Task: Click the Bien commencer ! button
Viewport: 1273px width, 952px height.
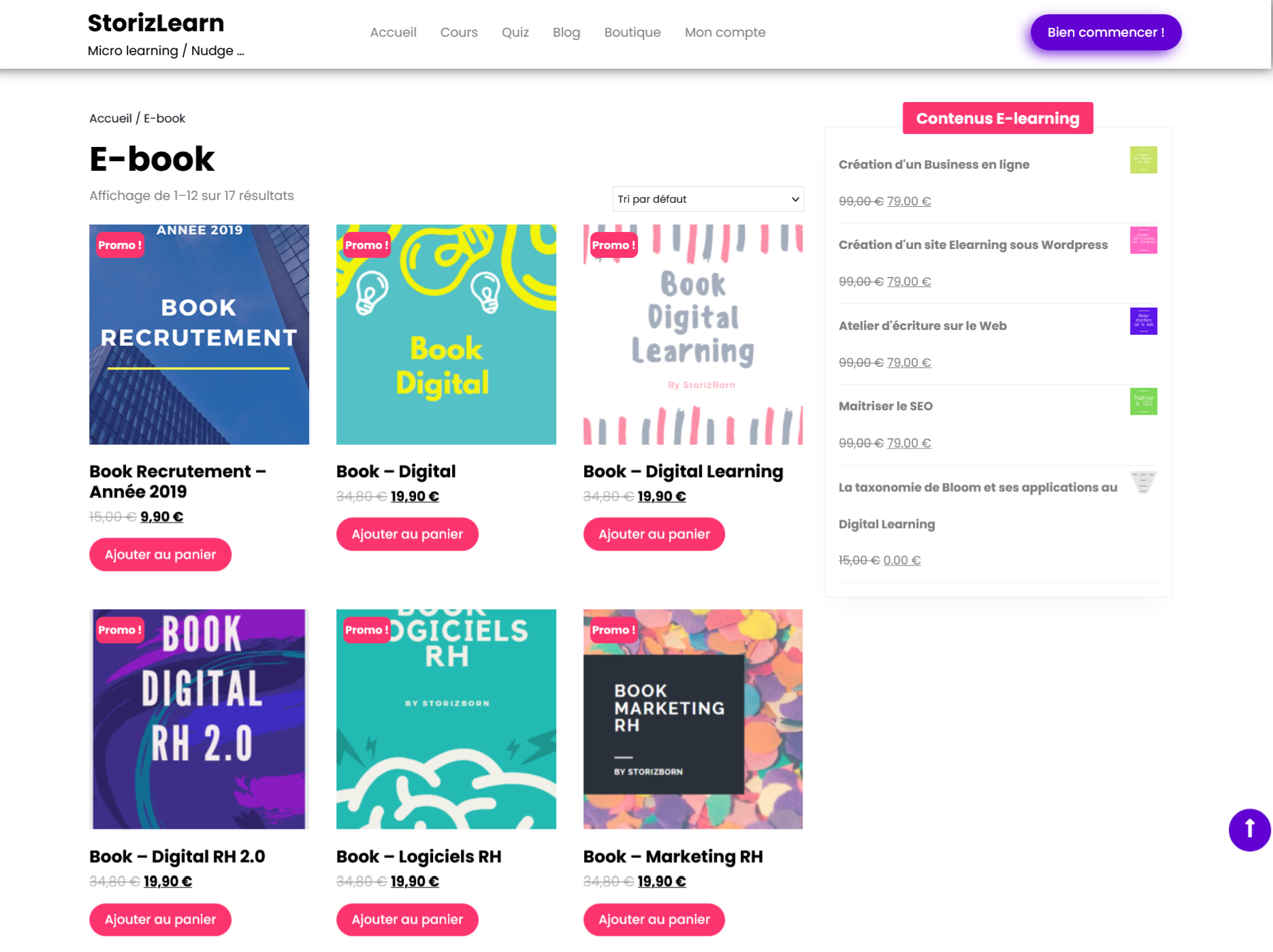Action: point(1106,33)
